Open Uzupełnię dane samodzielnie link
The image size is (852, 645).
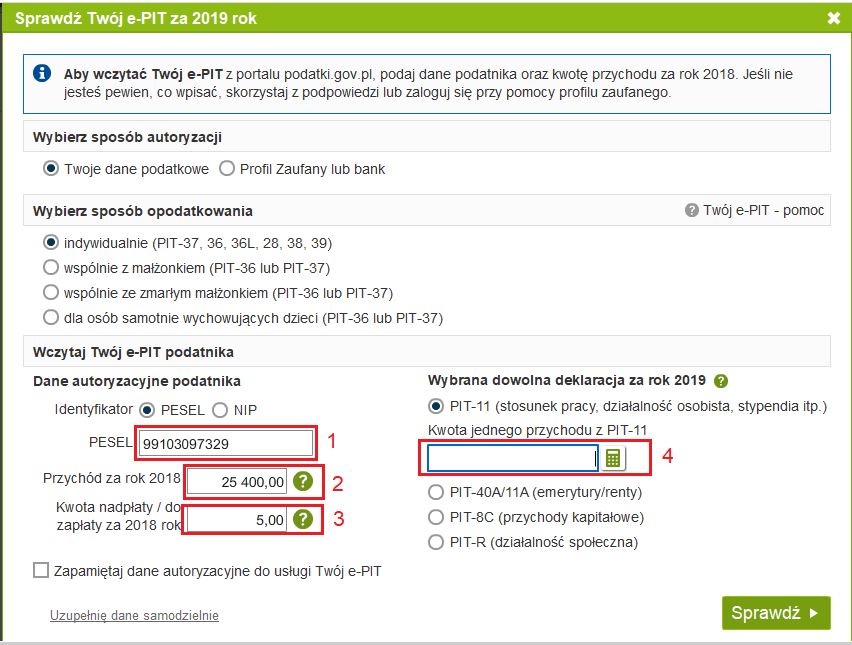(134, 616)
